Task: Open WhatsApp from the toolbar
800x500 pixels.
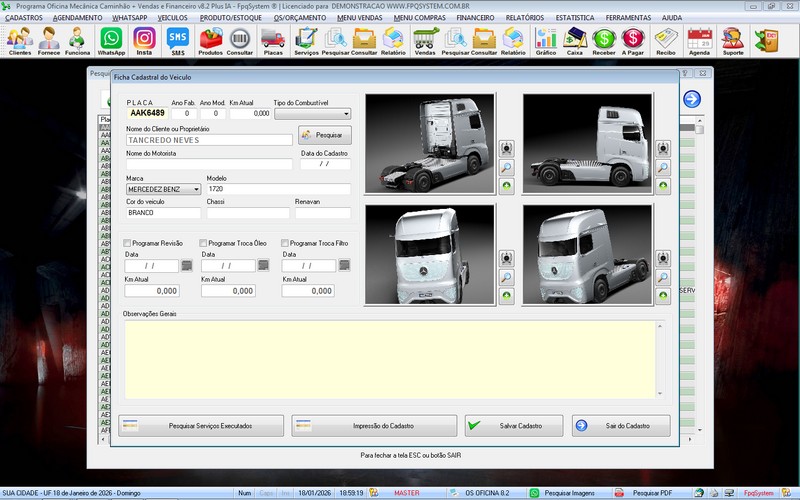Action: [x=111, y=40]
